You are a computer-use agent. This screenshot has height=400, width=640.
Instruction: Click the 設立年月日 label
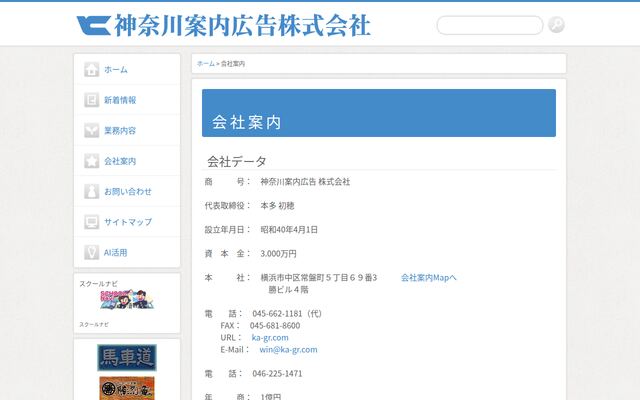pyautogui.click(x=224, y=230)
